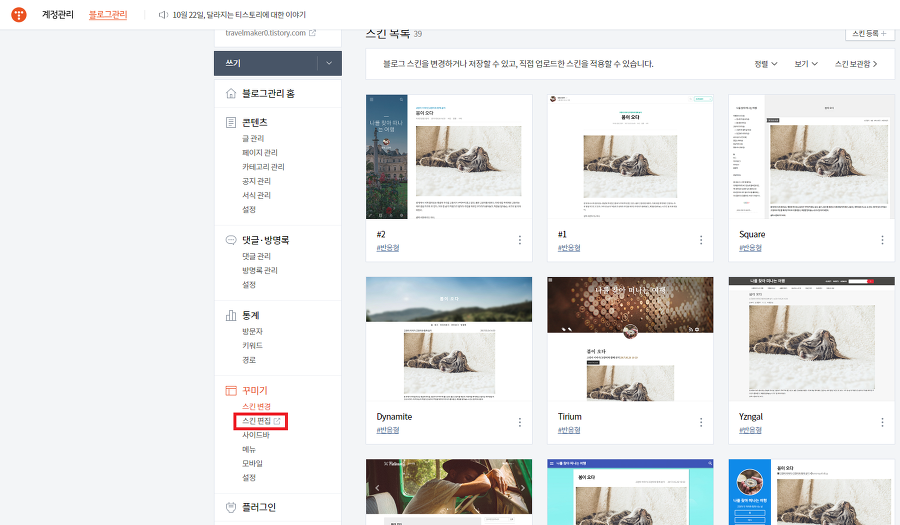Go to 스킨 보관함 archive
This screenshot has height=525, width=900.
(x=856, y=64)
